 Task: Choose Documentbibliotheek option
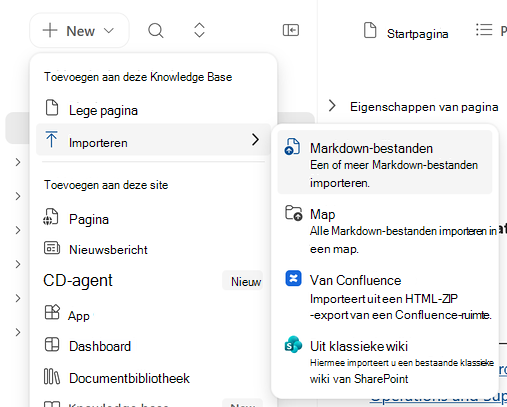[x=153, y=378]
